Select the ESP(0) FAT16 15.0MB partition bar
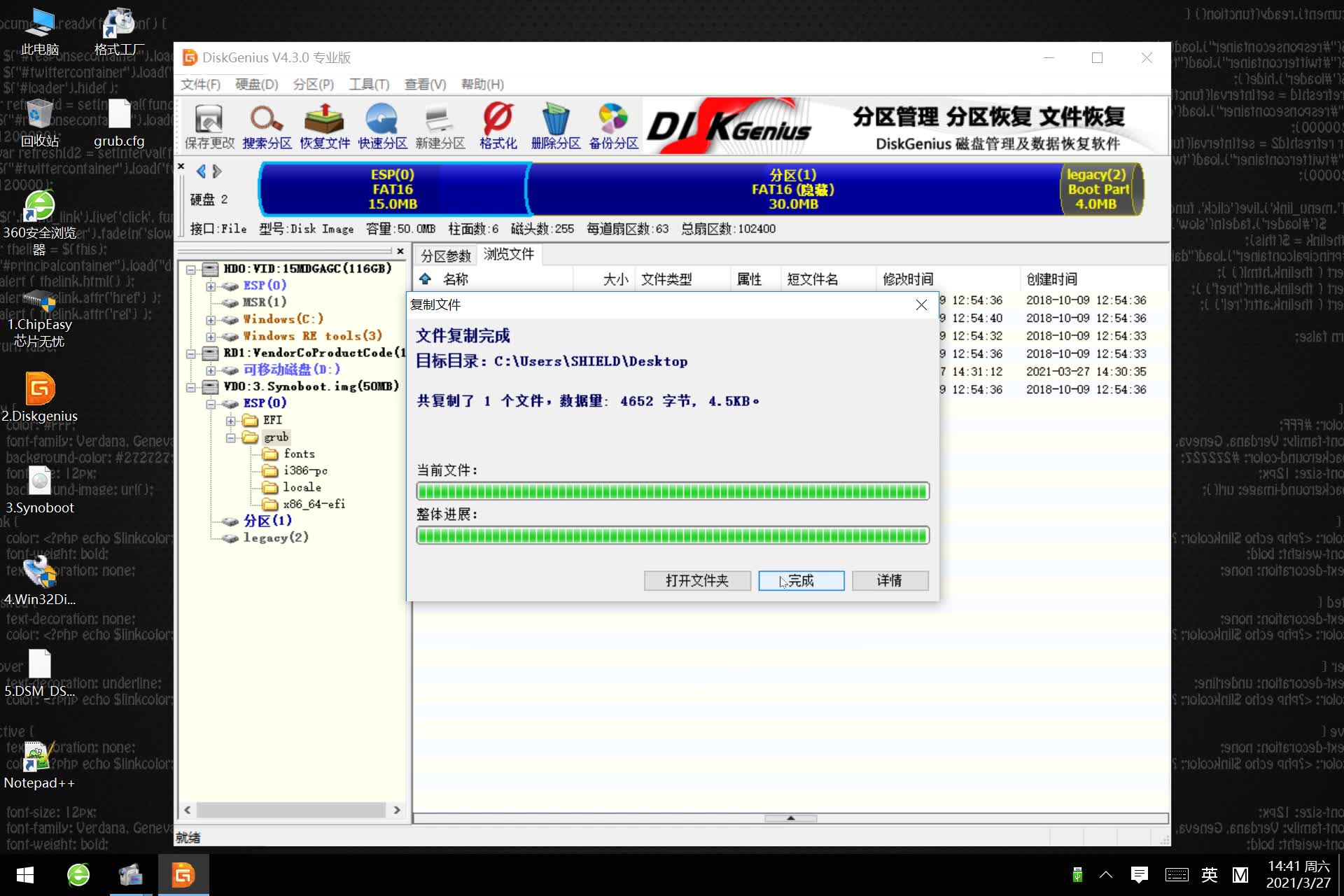1344x896 pixels. [393, 189]
